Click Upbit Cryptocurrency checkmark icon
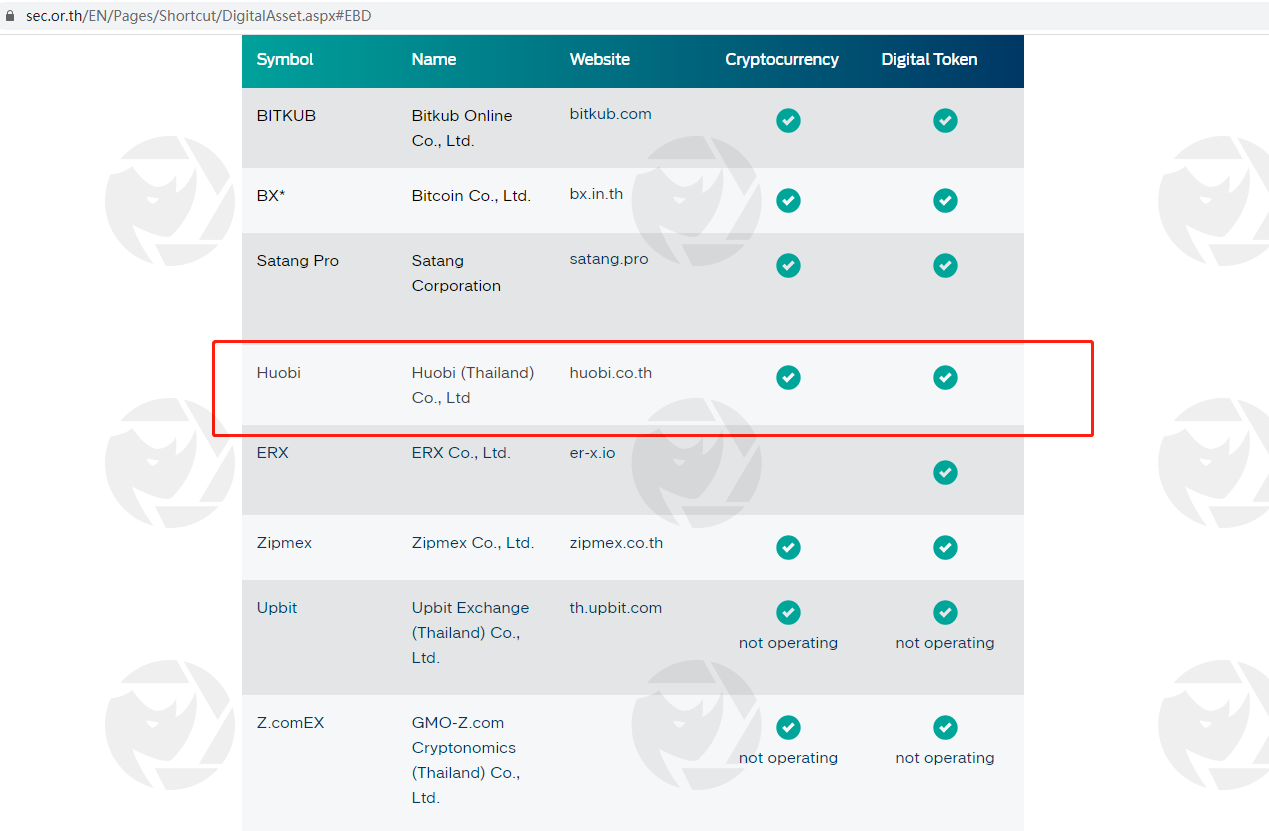This screenshot has height=831, width=1269. pyautogui.click(x=788, y=612)
